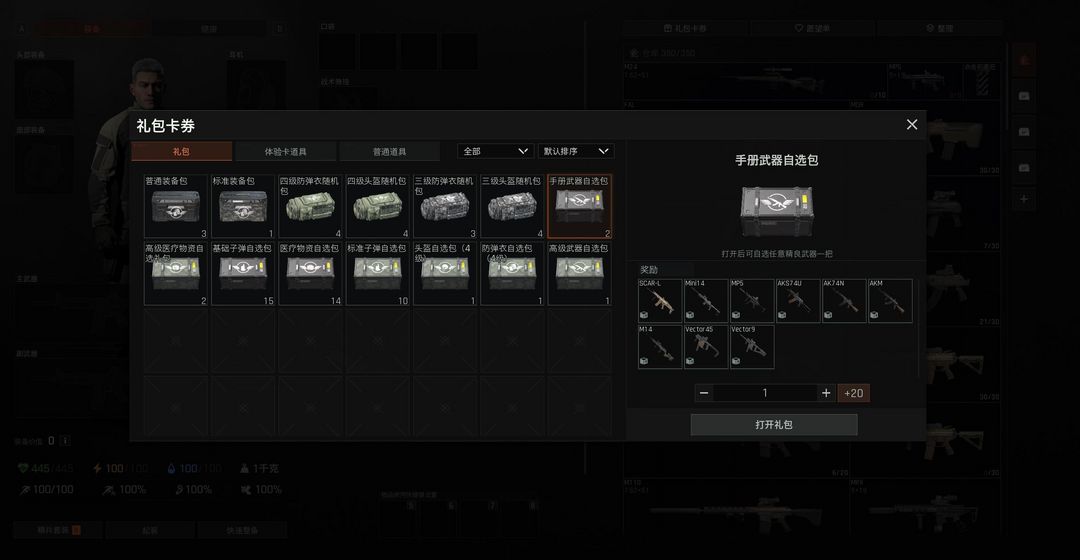
Task: Select the 基础子弹自选包 crate
Action: click(243, 273)
